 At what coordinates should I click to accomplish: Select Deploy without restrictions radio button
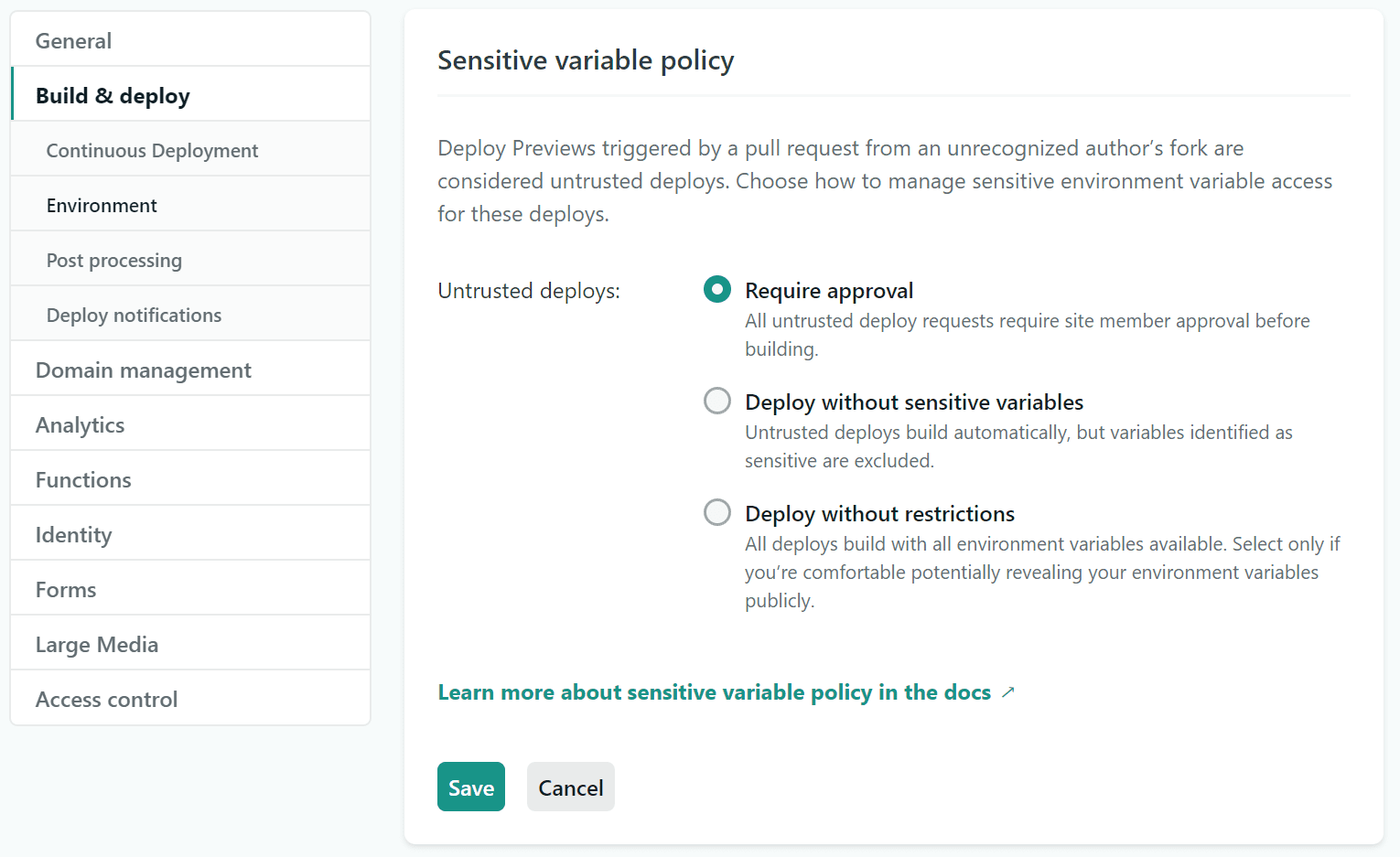[x=717, y=513]
